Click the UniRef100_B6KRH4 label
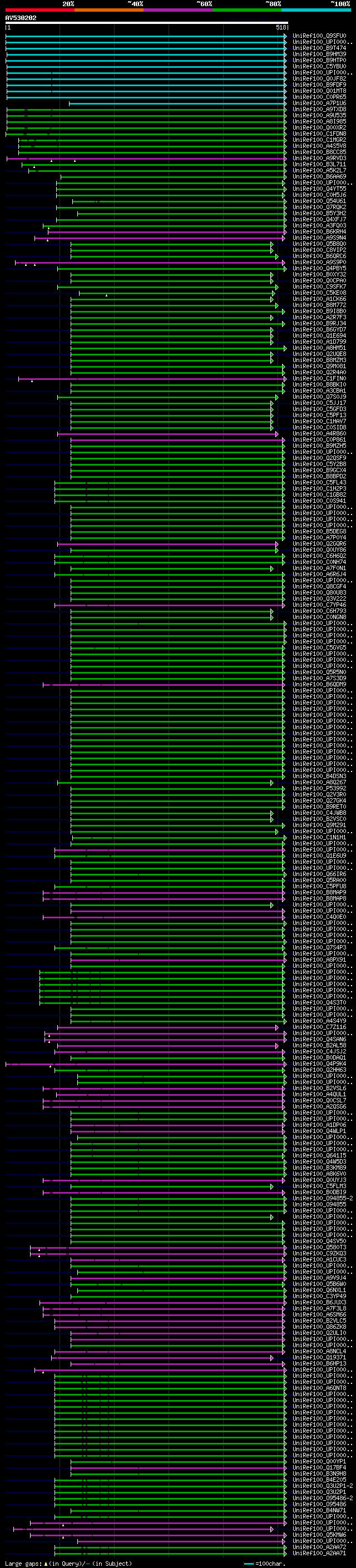Screen dimensions: 356x1568 (x=319, y=232)
